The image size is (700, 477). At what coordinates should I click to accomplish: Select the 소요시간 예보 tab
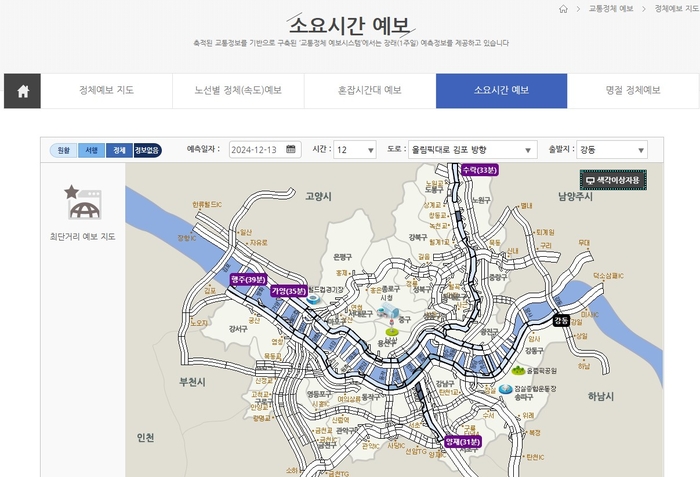click(x=501, y=91)
